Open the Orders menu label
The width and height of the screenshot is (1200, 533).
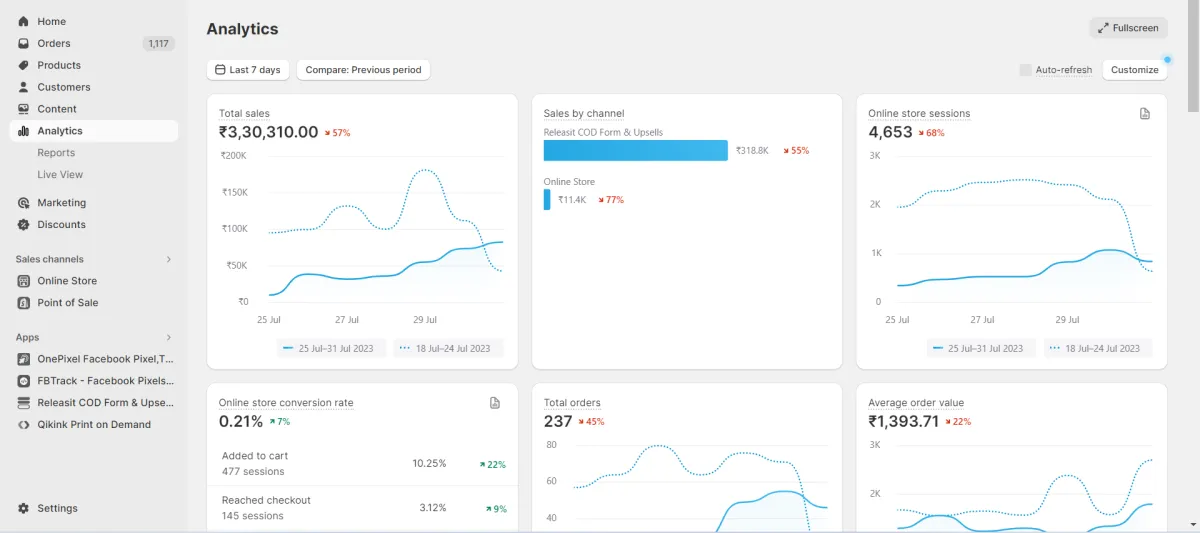click(54, 43)
